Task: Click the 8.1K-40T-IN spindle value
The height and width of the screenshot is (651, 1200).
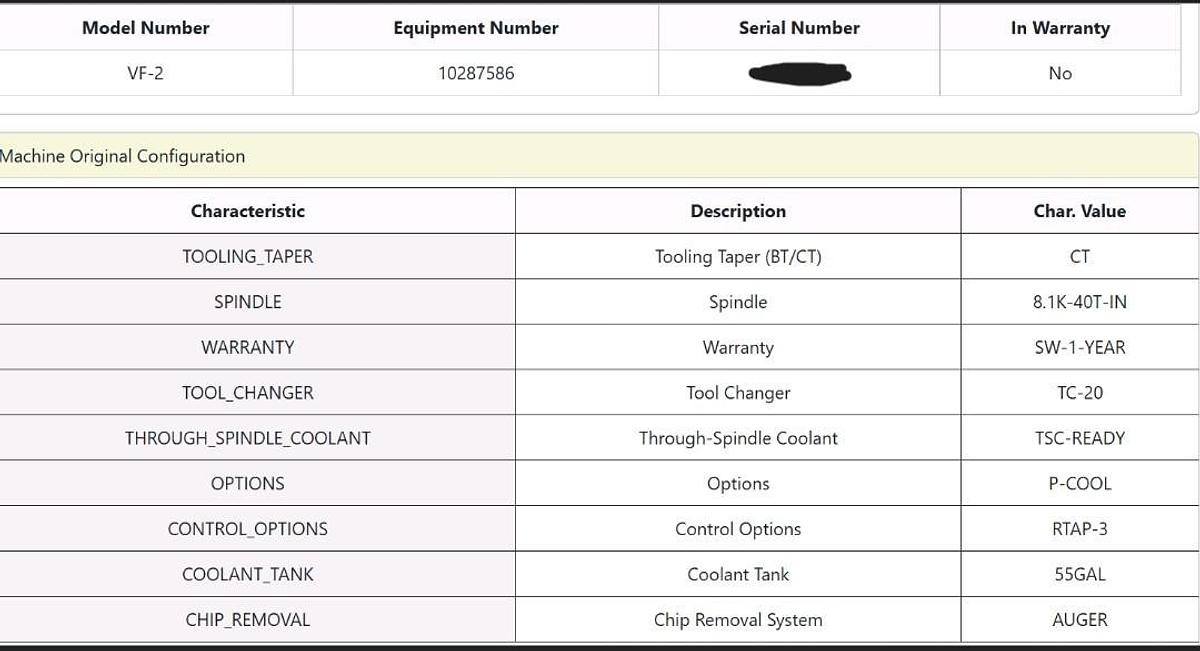Action: point(1080,302)
